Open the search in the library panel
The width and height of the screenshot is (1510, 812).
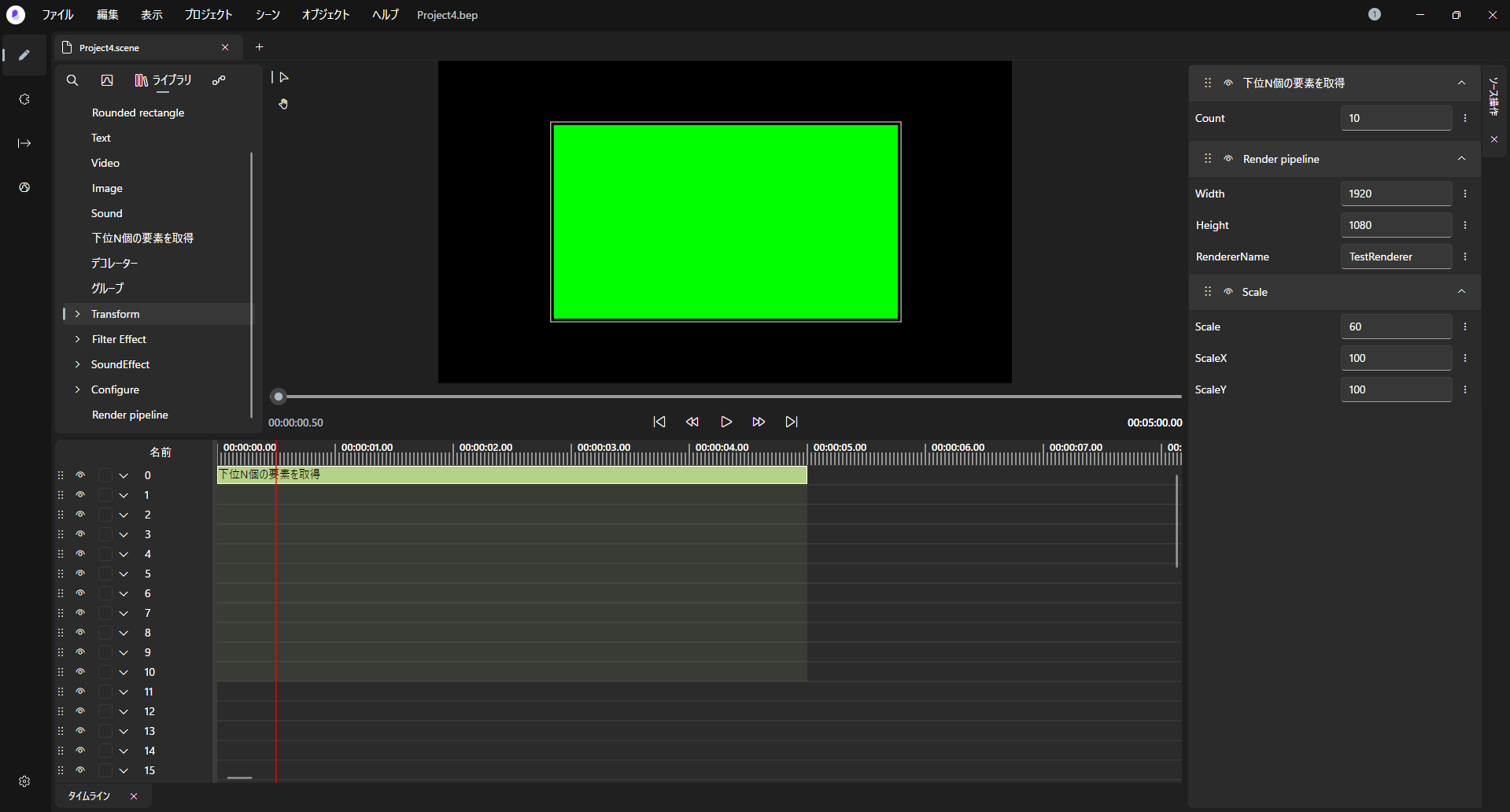pos(72,80)
